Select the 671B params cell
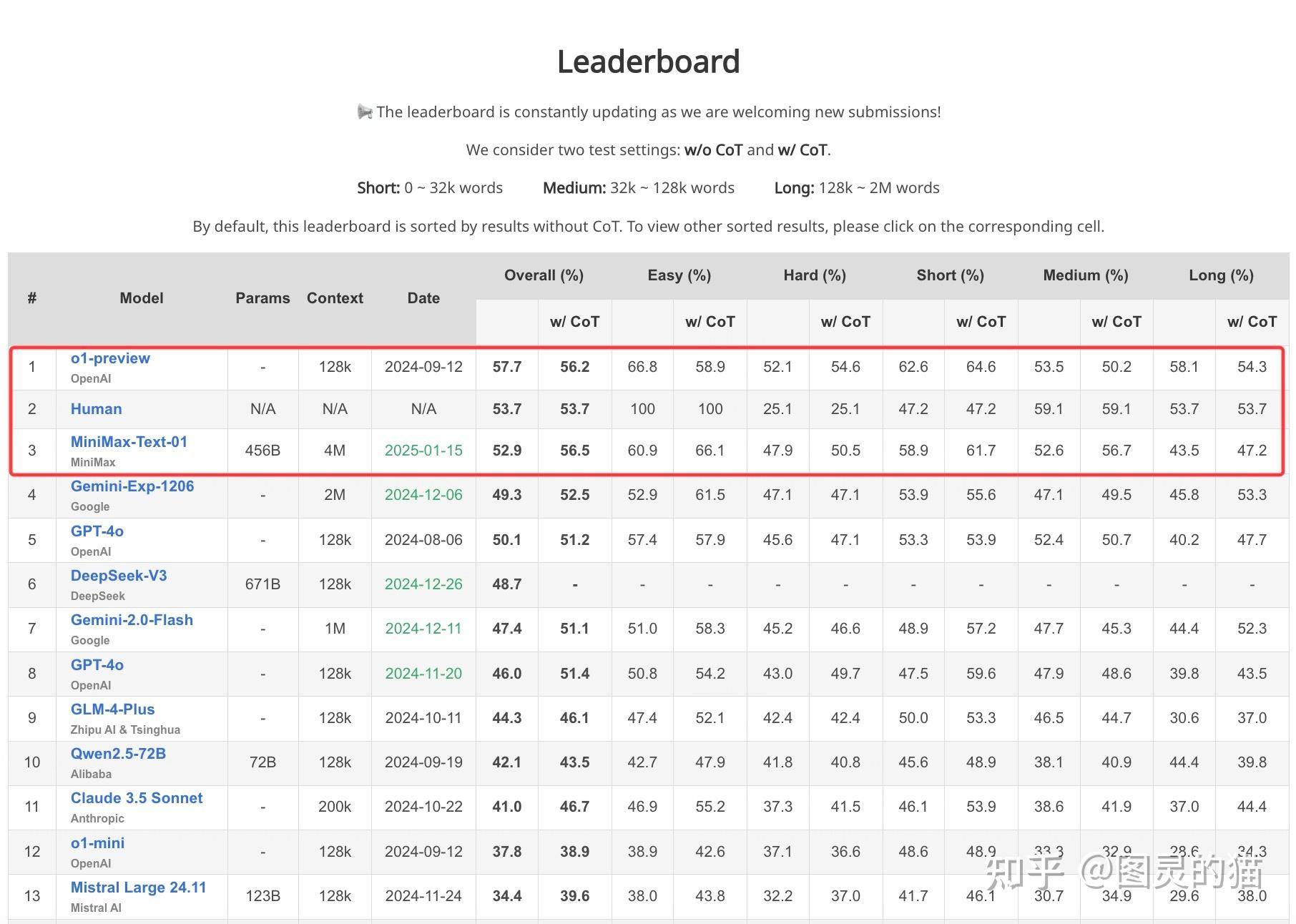1296x924 pixels. click(x=262, y=584)
